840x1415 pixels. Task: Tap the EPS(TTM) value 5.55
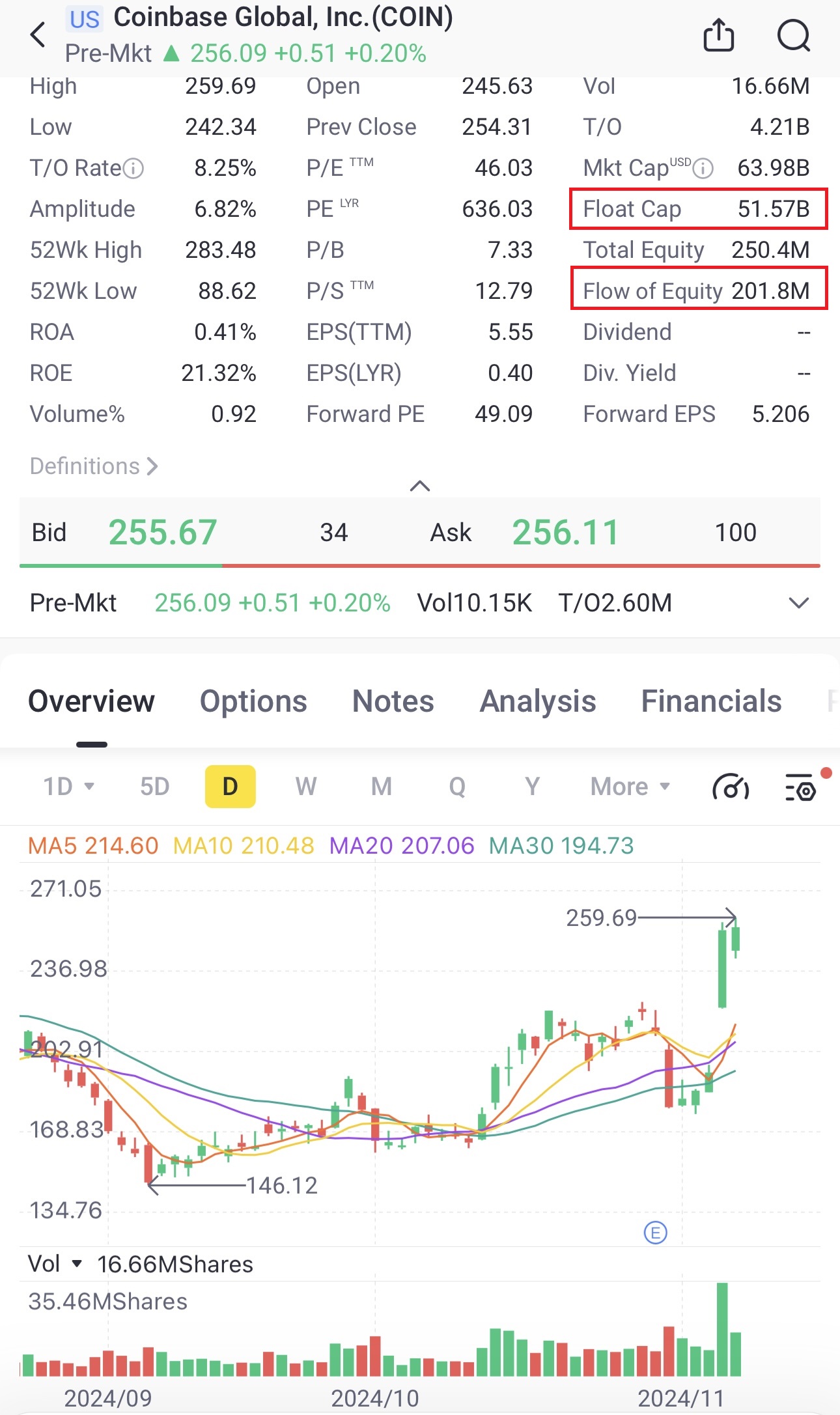pyautogui.click(x=511, y=332)
